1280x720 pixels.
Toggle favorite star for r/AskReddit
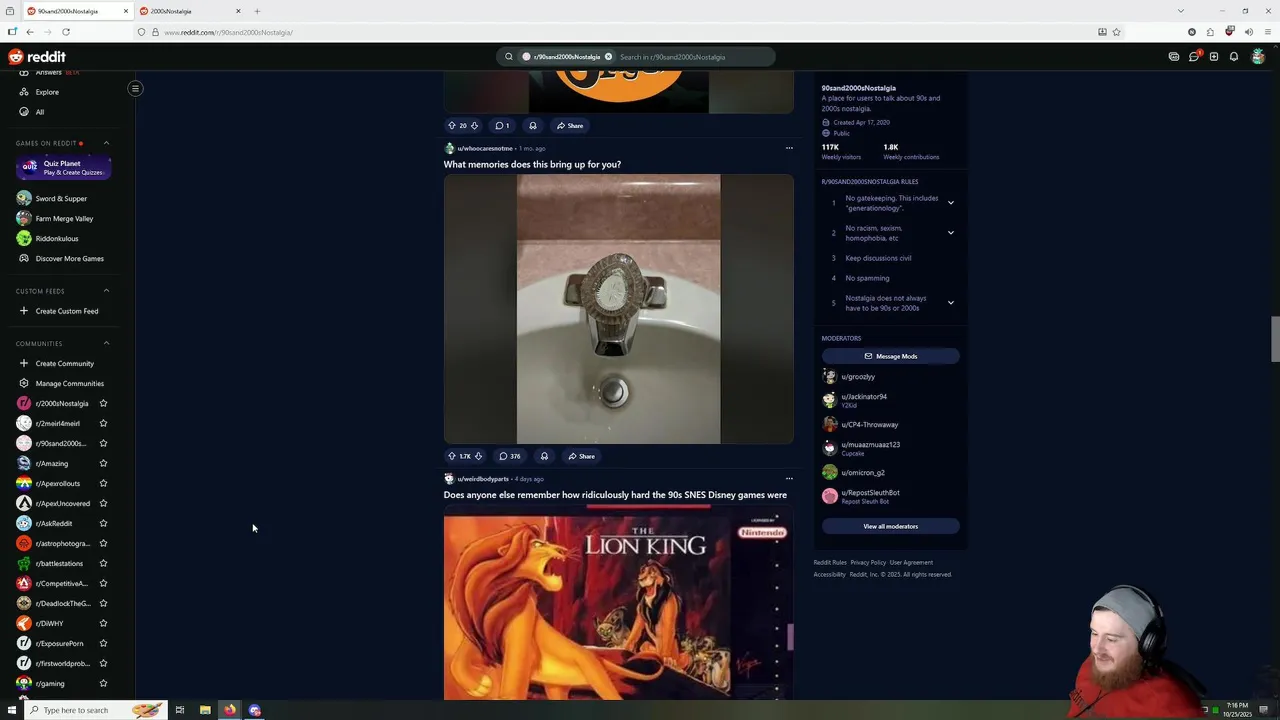point(103,523)
